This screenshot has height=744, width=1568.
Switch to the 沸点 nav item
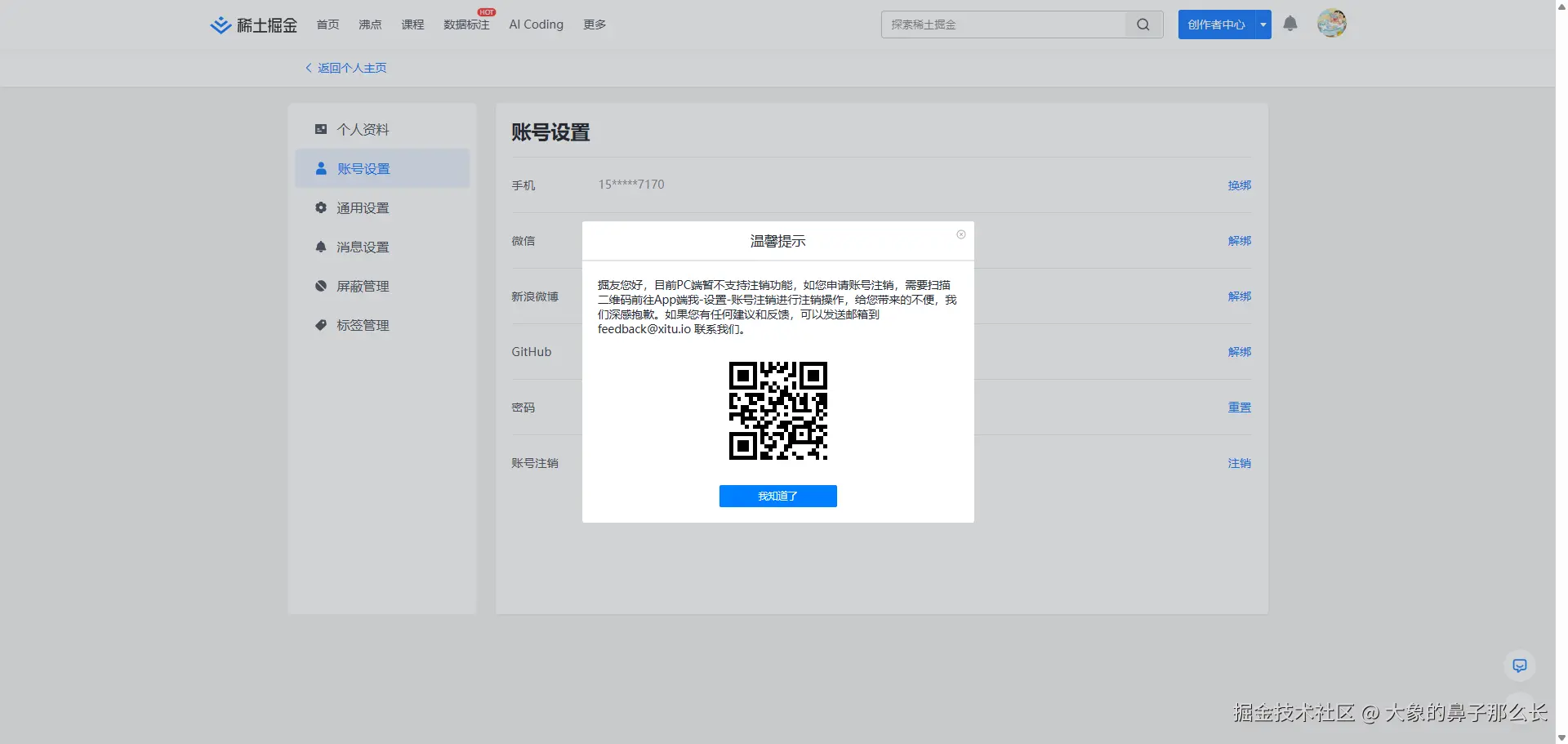click(369, 24)
